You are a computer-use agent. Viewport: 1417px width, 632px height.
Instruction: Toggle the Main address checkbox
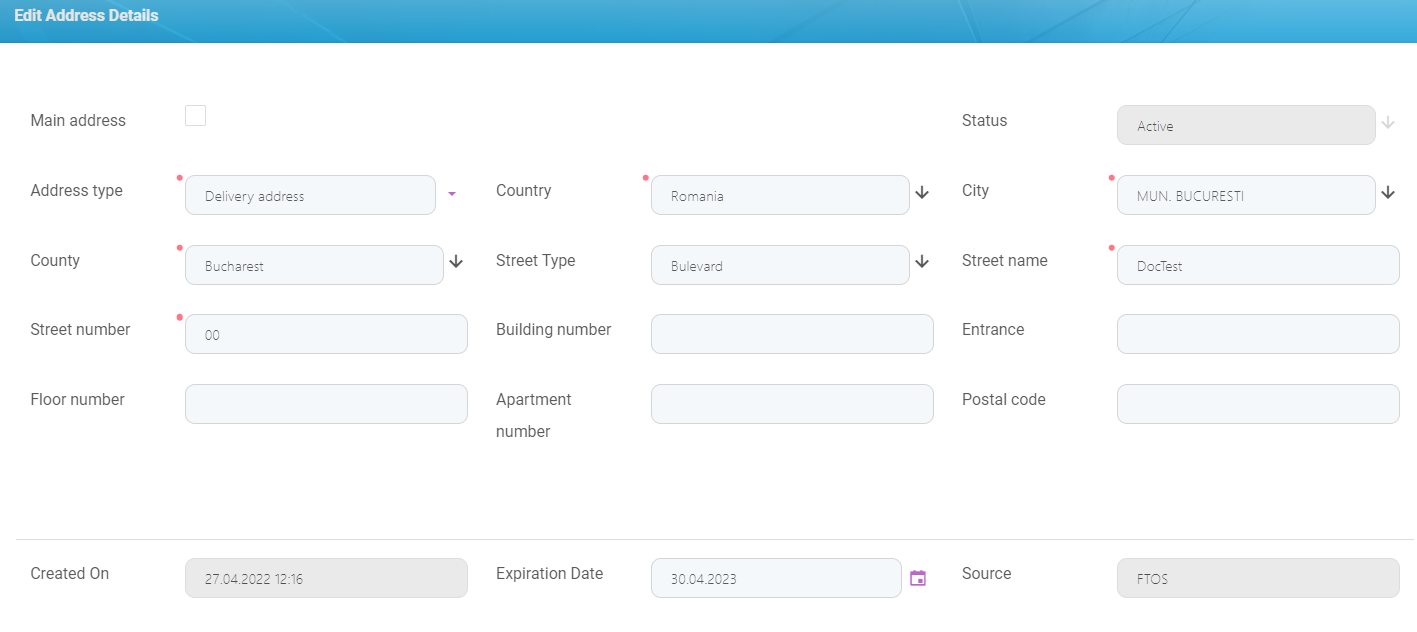pos(196,116)
